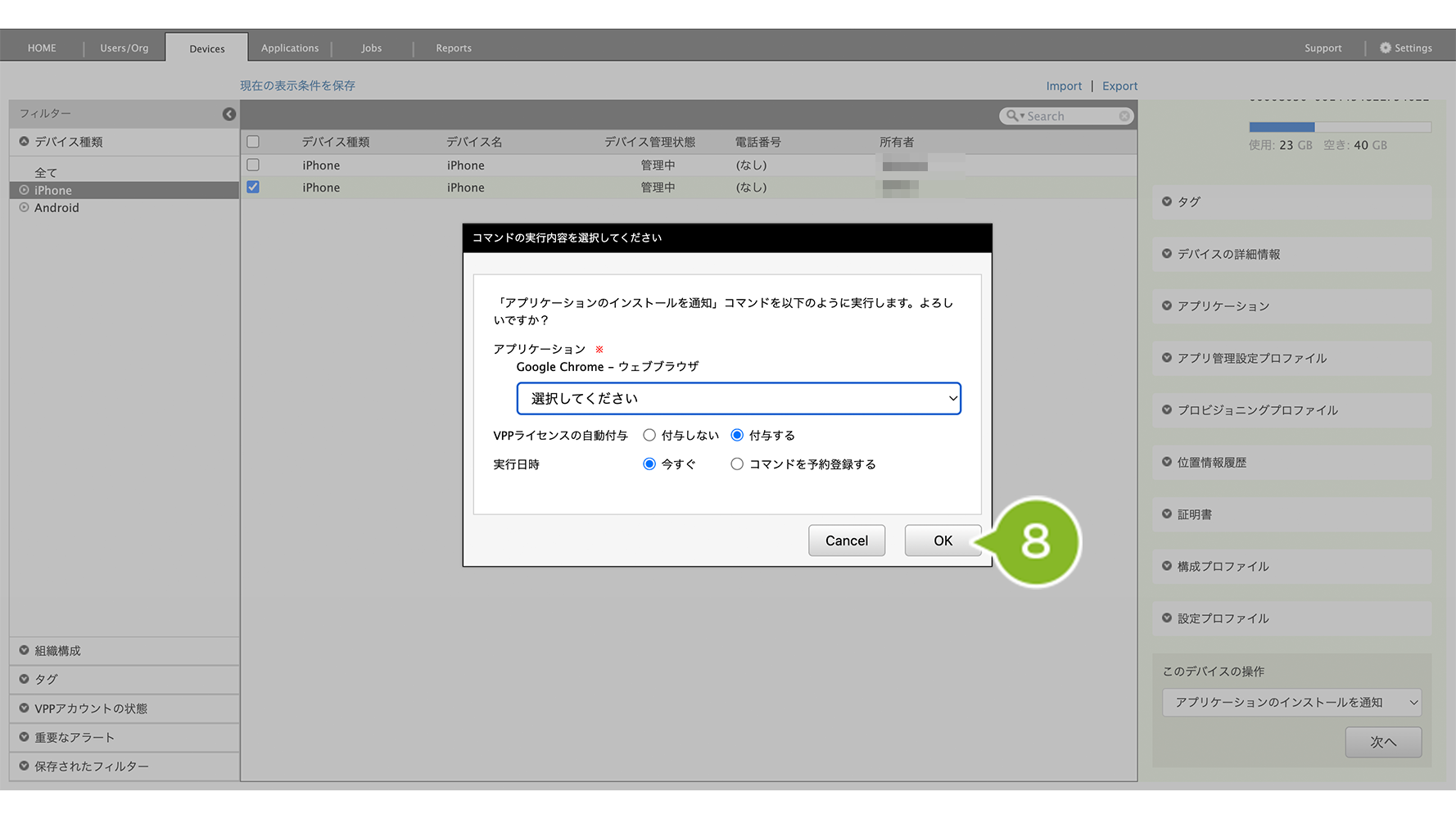The image size is (1456, 819).
Task: Open the 選択してください application dropdown
Action: (738, 399)
